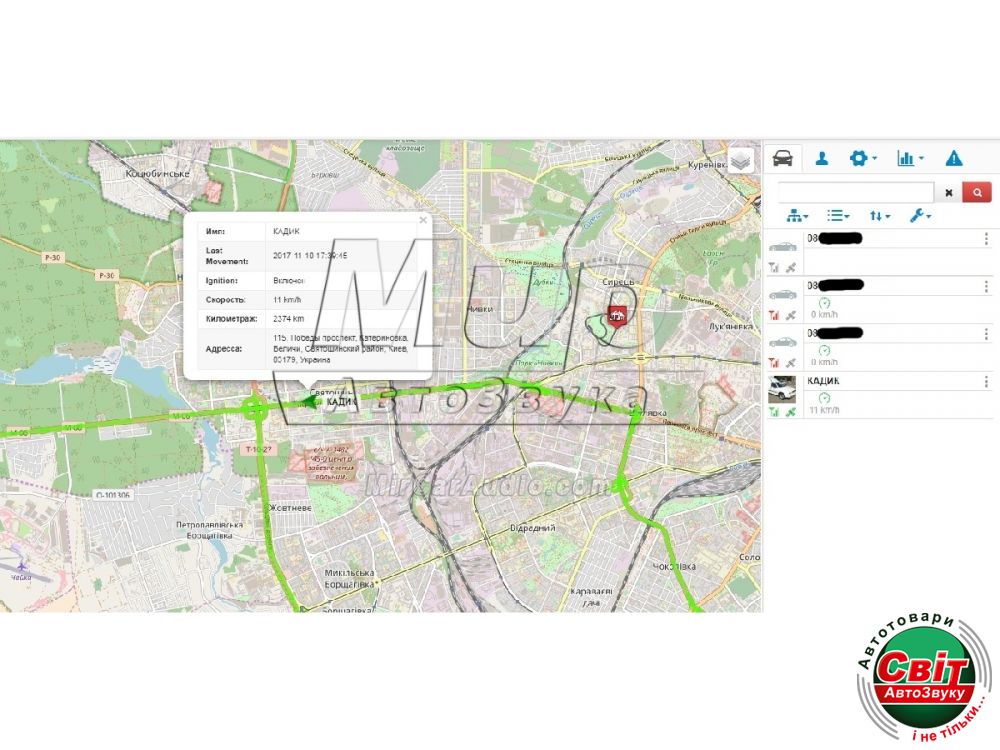The height and width of the screenshot is (750, 1000).
Task: Open the sort order arrows menu
Action: click(x=879, y=216)
